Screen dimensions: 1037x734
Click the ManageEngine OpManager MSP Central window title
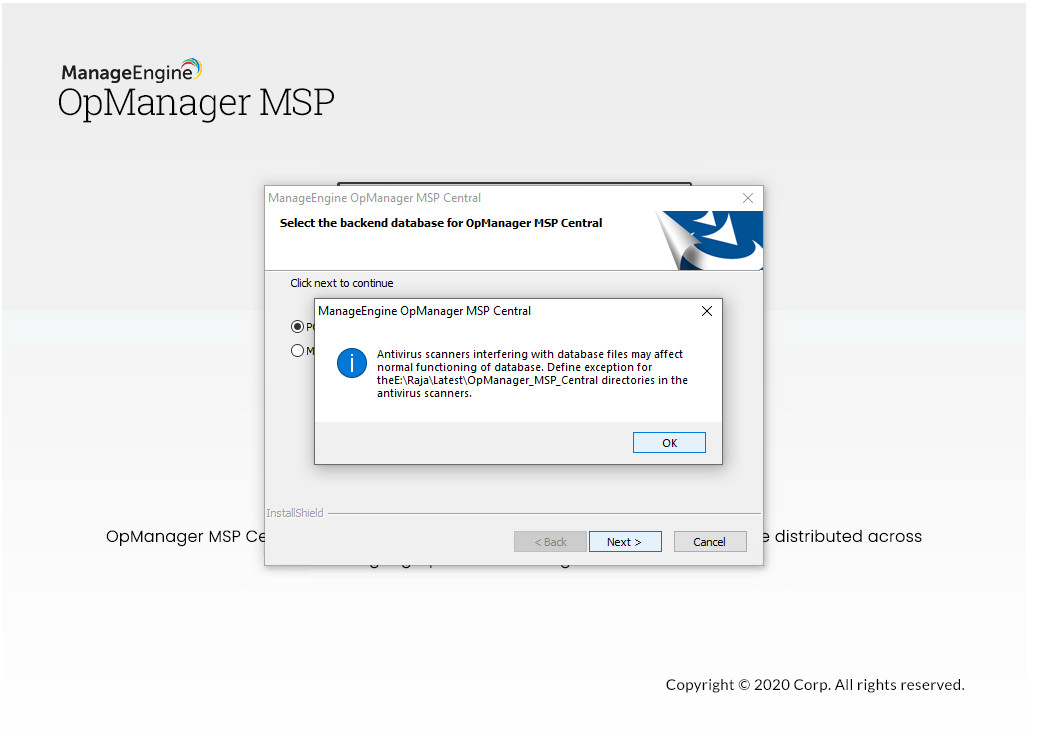pyautogui.click(x=374, y=197)
